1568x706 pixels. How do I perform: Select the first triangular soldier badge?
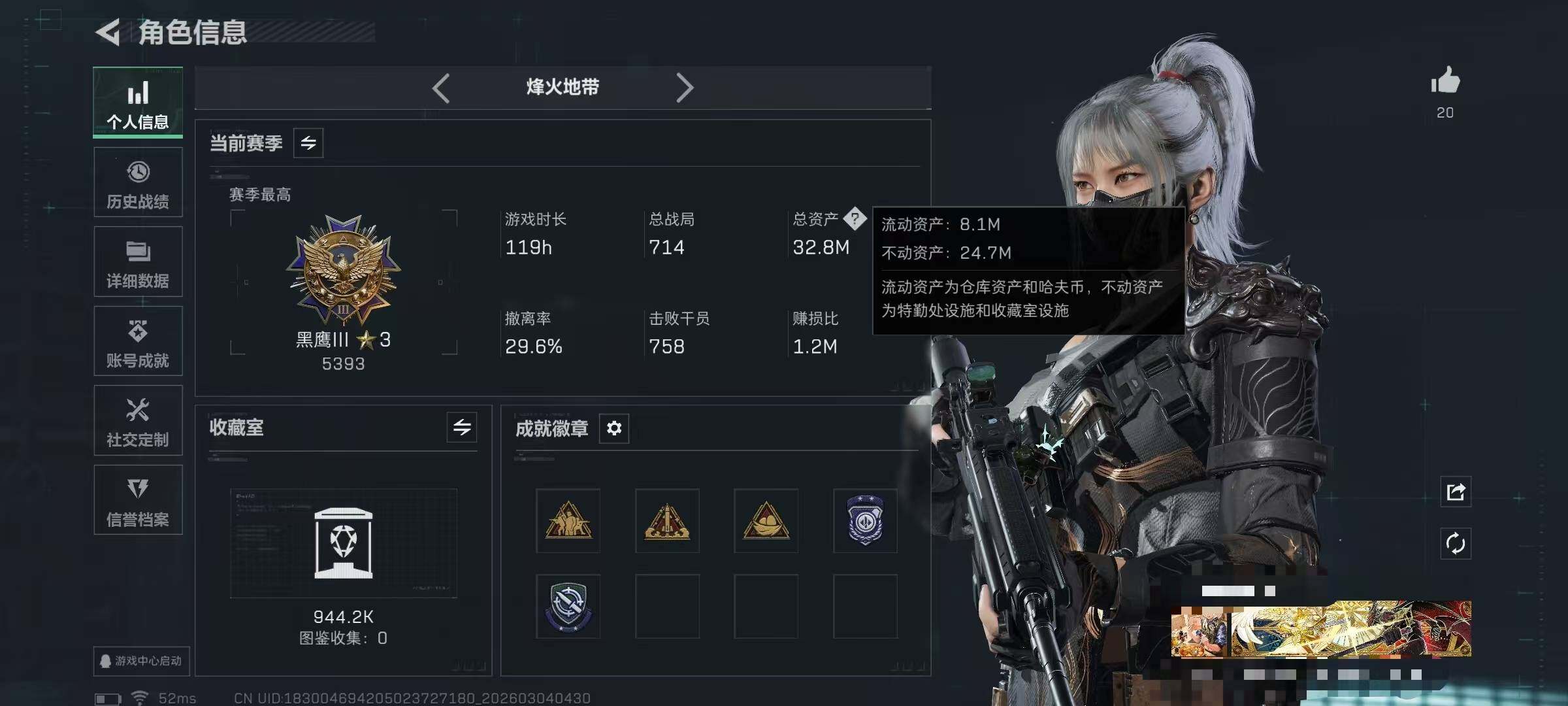tap(568, 520)
